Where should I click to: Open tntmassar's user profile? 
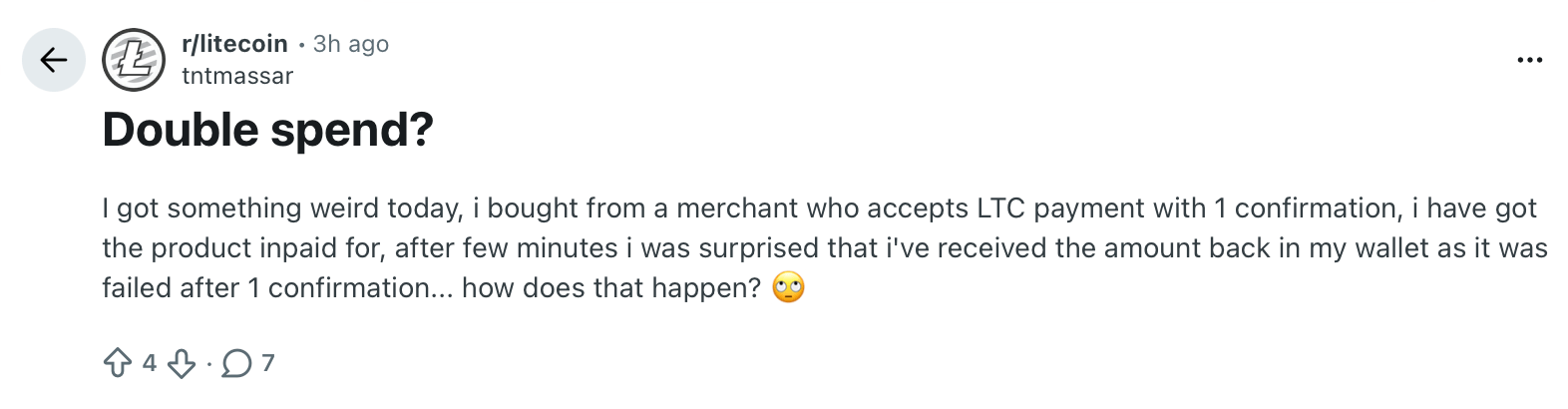click(237, 76)
